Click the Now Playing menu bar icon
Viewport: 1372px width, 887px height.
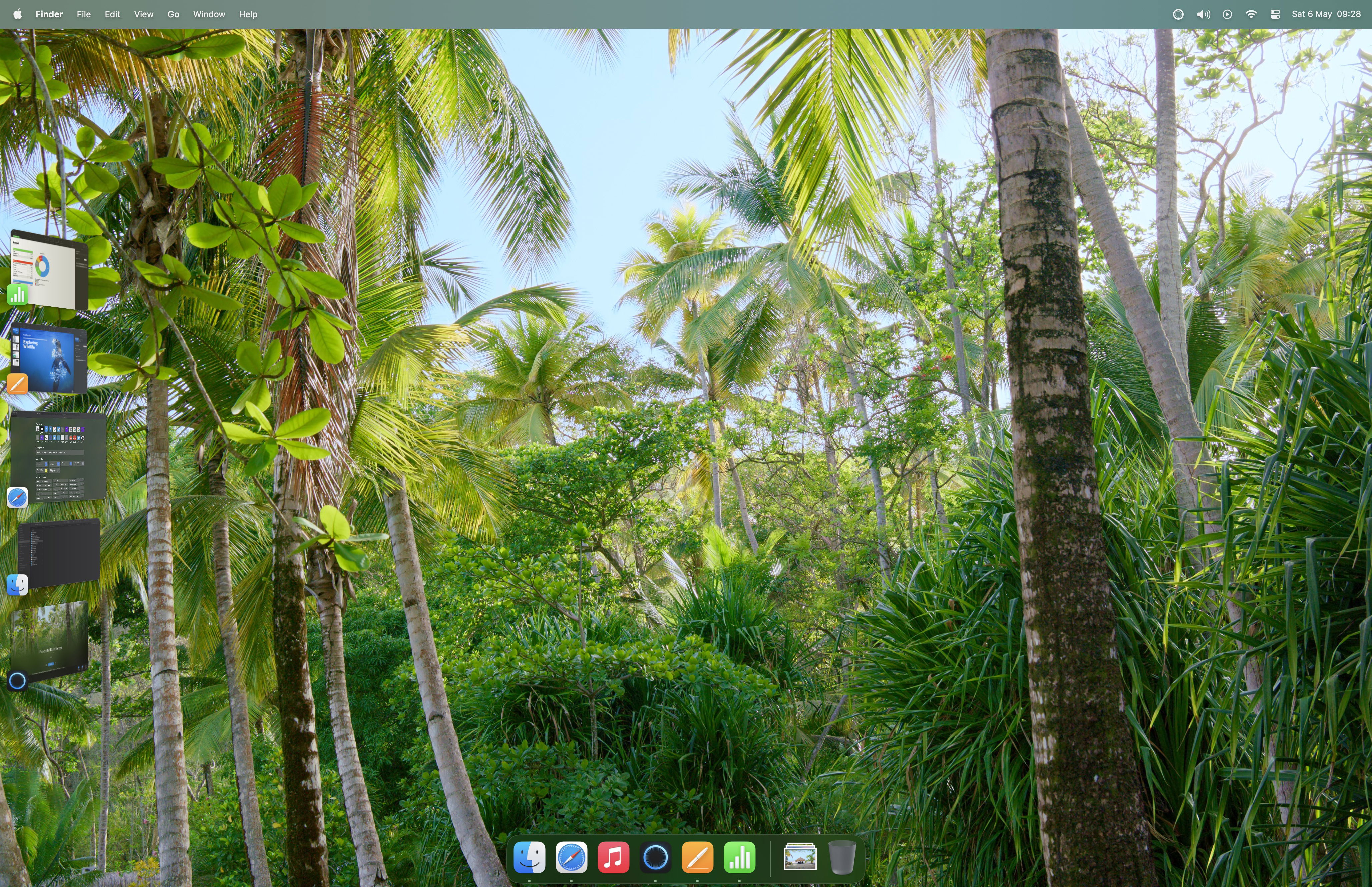coord(1227,14)
